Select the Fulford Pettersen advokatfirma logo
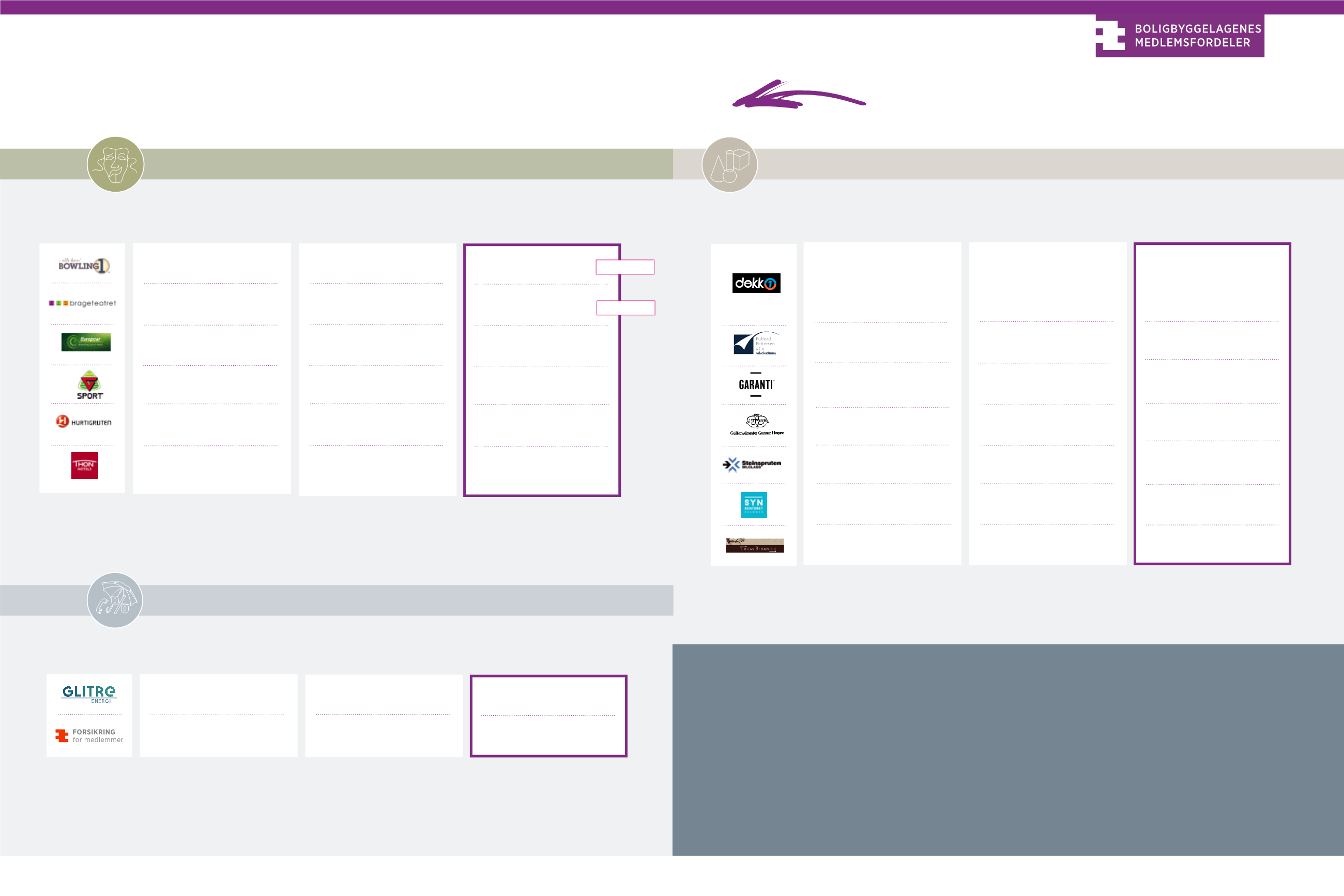 click(x=755, y=344)
